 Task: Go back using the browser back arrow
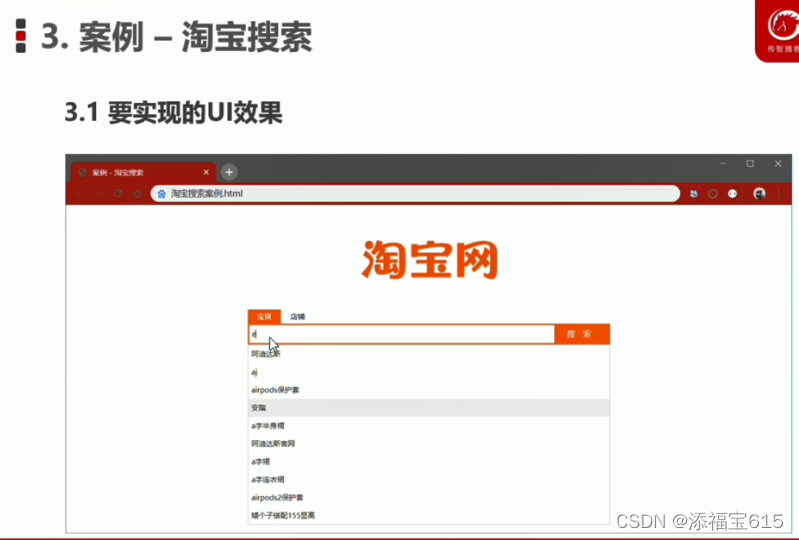click(79, 194)
